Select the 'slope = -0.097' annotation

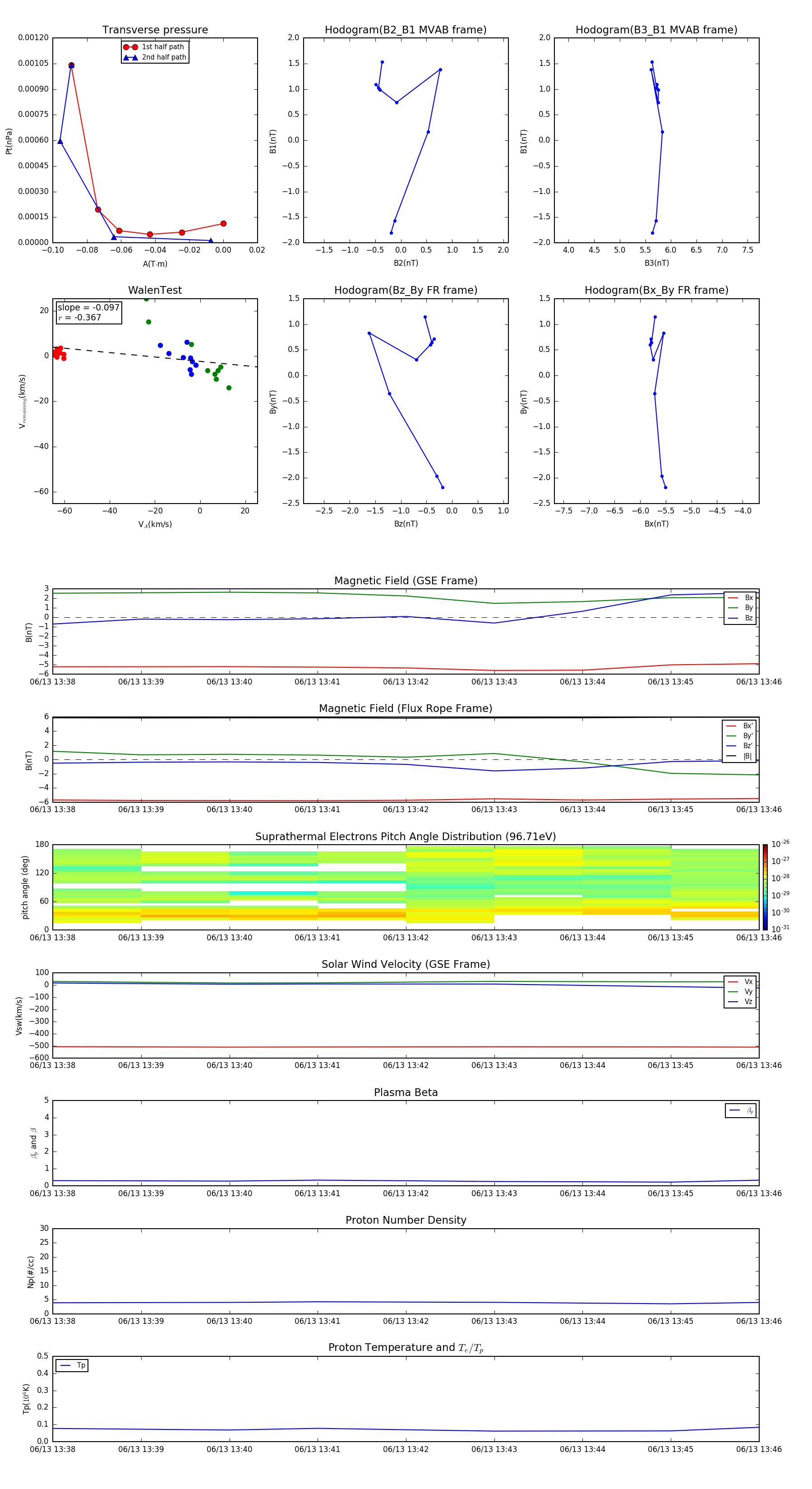(88, 308)
